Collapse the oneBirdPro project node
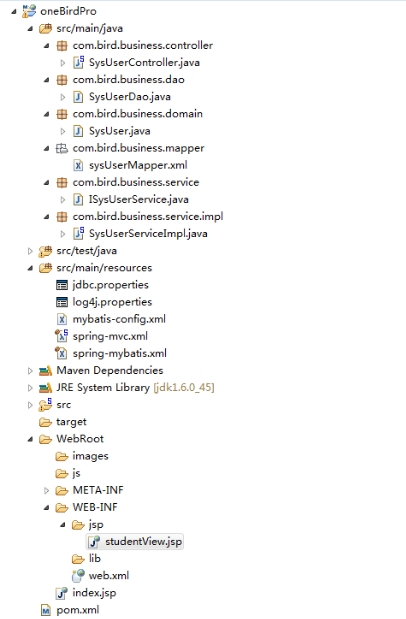 [14, 12]
